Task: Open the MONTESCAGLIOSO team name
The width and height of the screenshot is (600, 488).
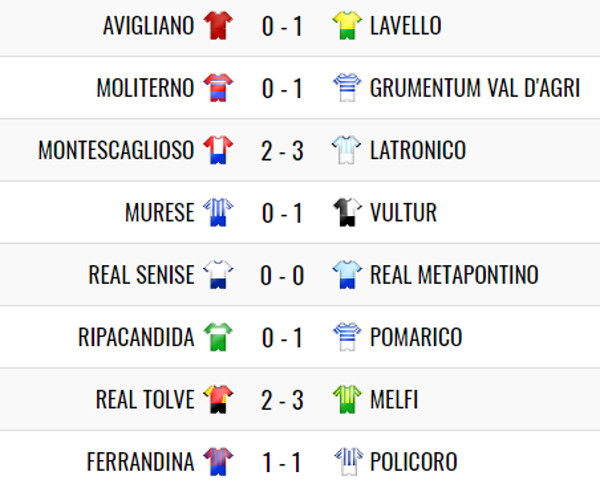Action: click(116, 150)
